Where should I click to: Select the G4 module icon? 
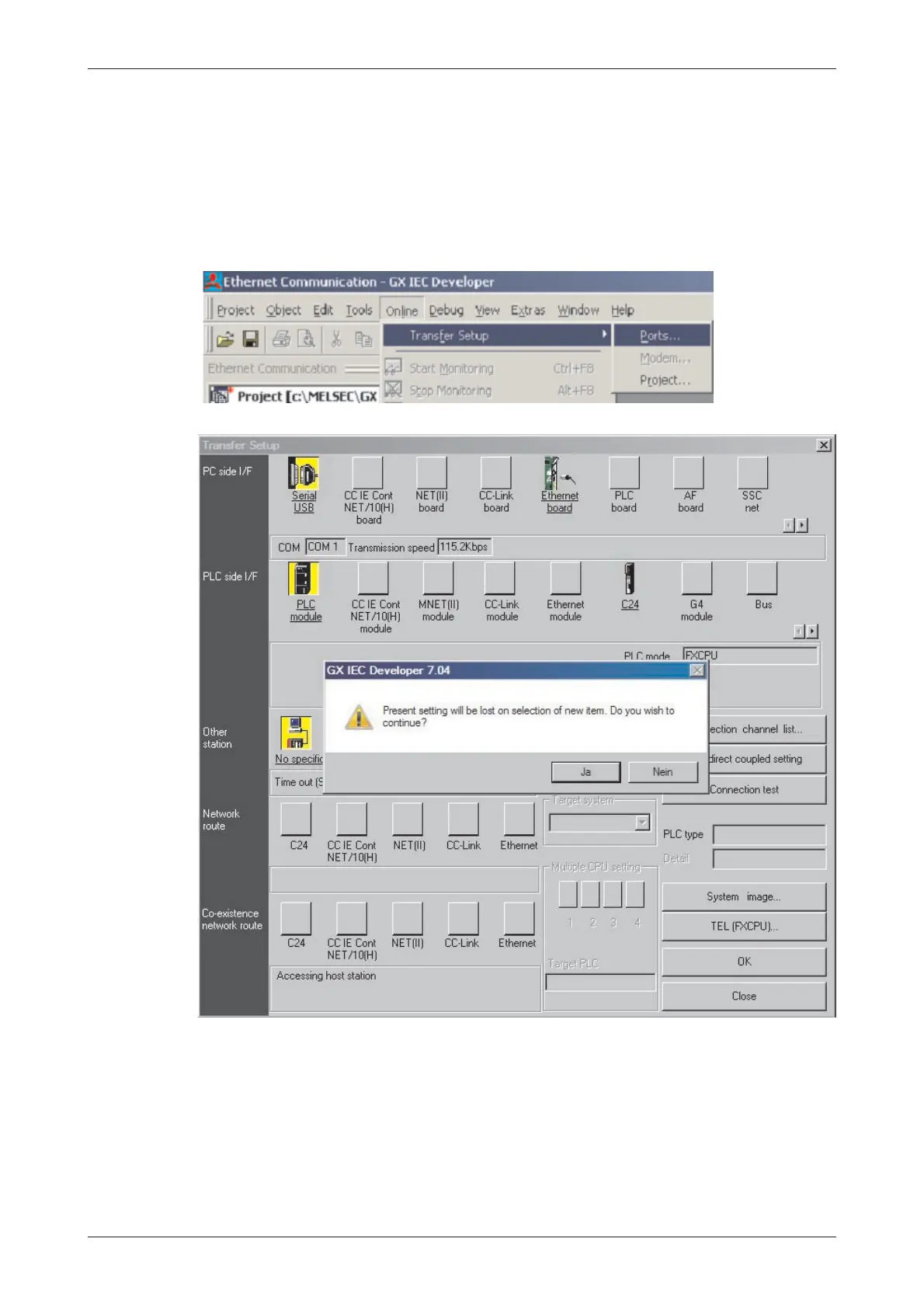click(x=696, y=579)
